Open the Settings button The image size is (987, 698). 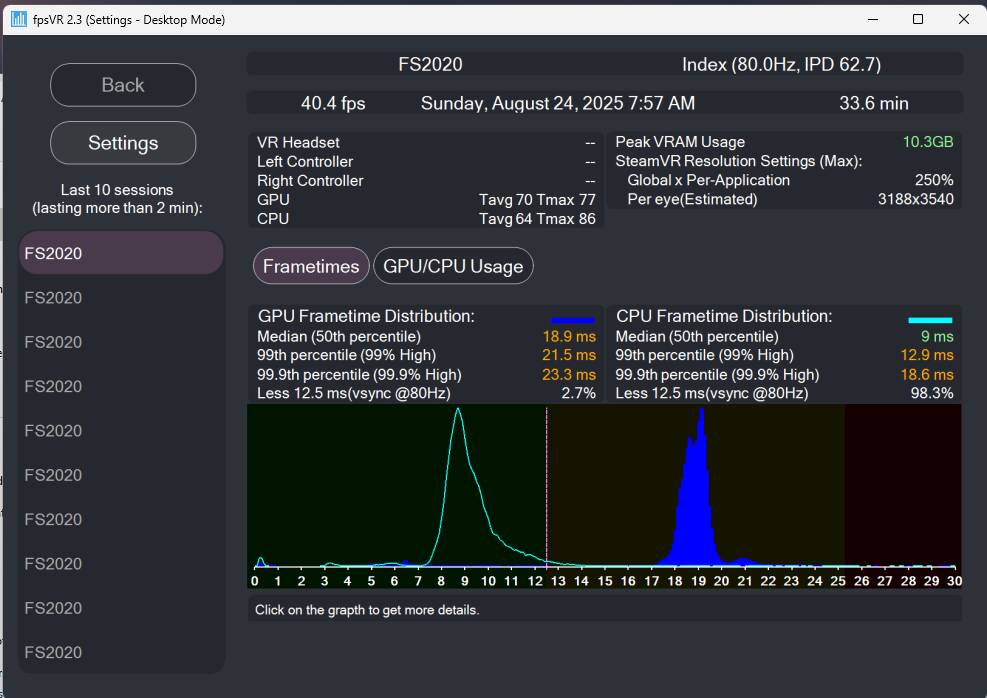[123, 143]
